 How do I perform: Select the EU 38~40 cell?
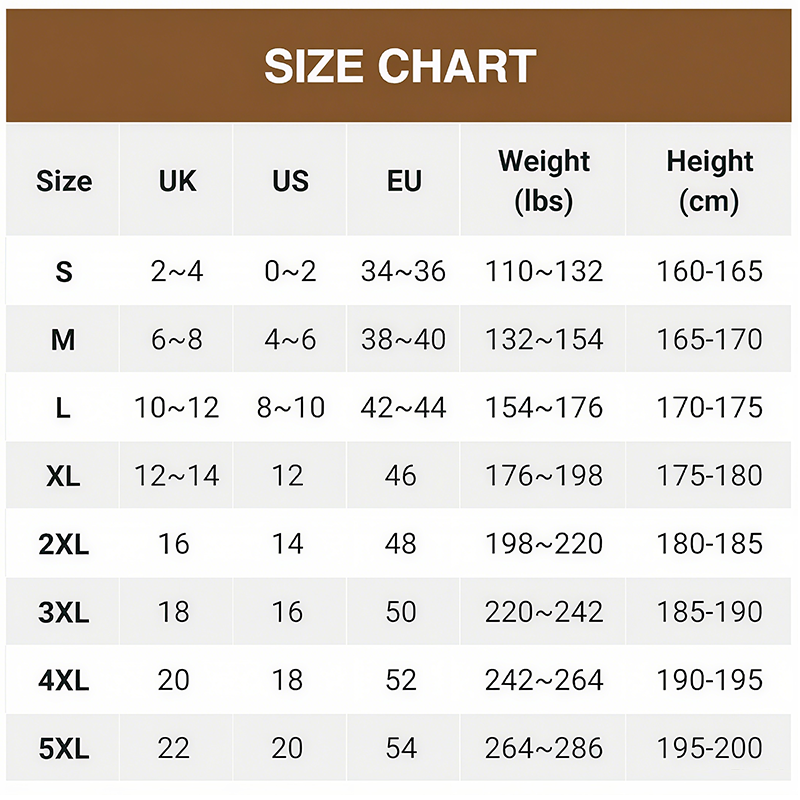pos(404,340)
